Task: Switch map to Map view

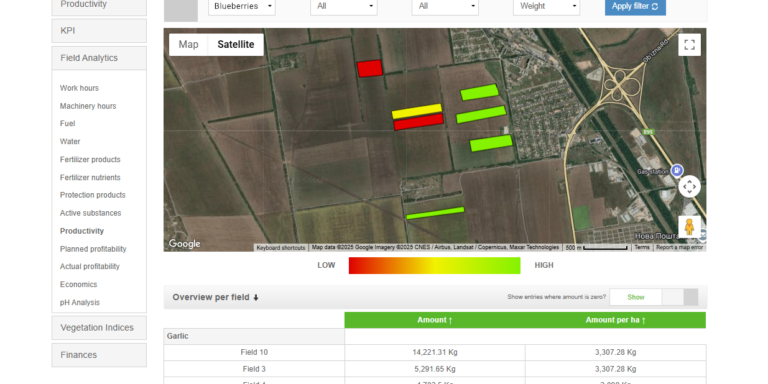Action: point(188,45)
